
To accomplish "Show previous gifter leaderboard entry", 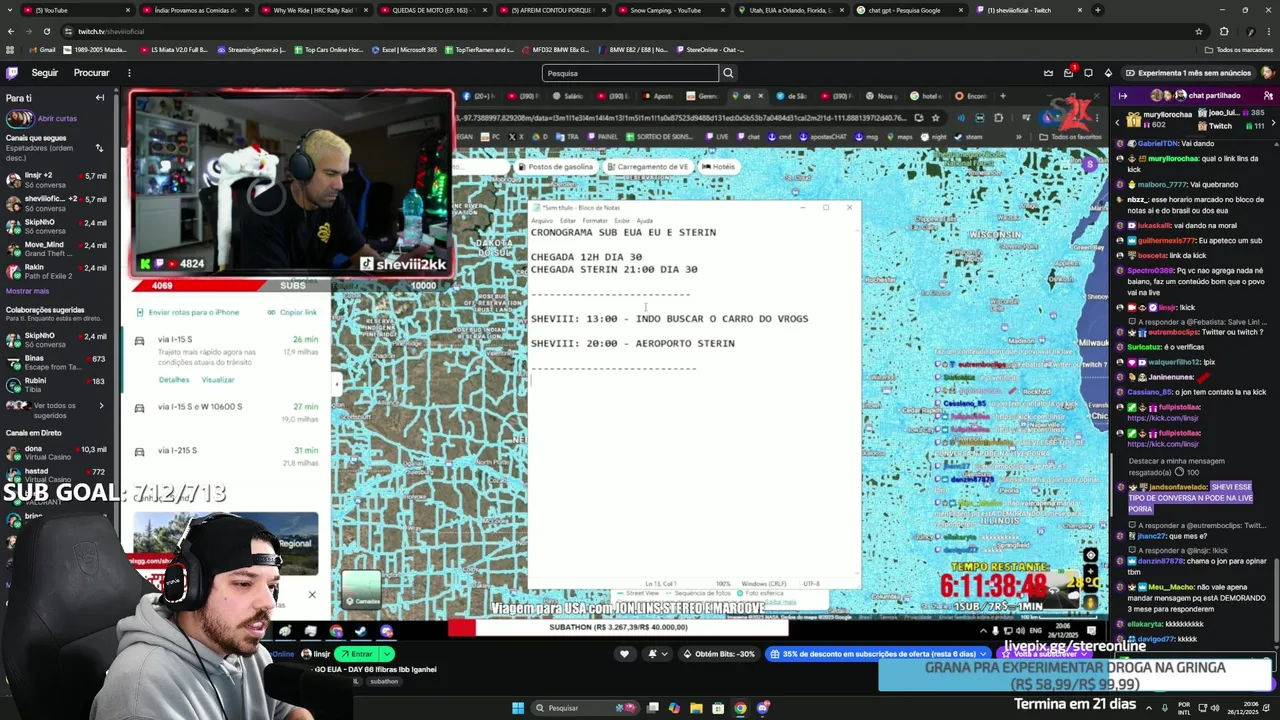I will 1119,121.
